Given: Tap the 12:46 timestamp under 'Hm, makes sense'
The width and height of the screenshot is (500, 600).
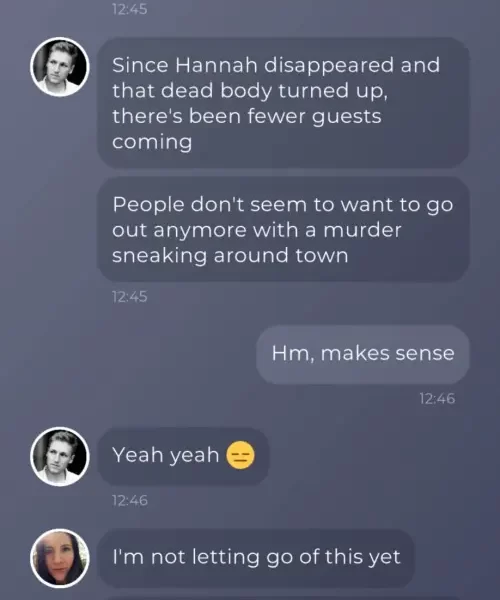Looking at the screenshot, I should (437, 399).
